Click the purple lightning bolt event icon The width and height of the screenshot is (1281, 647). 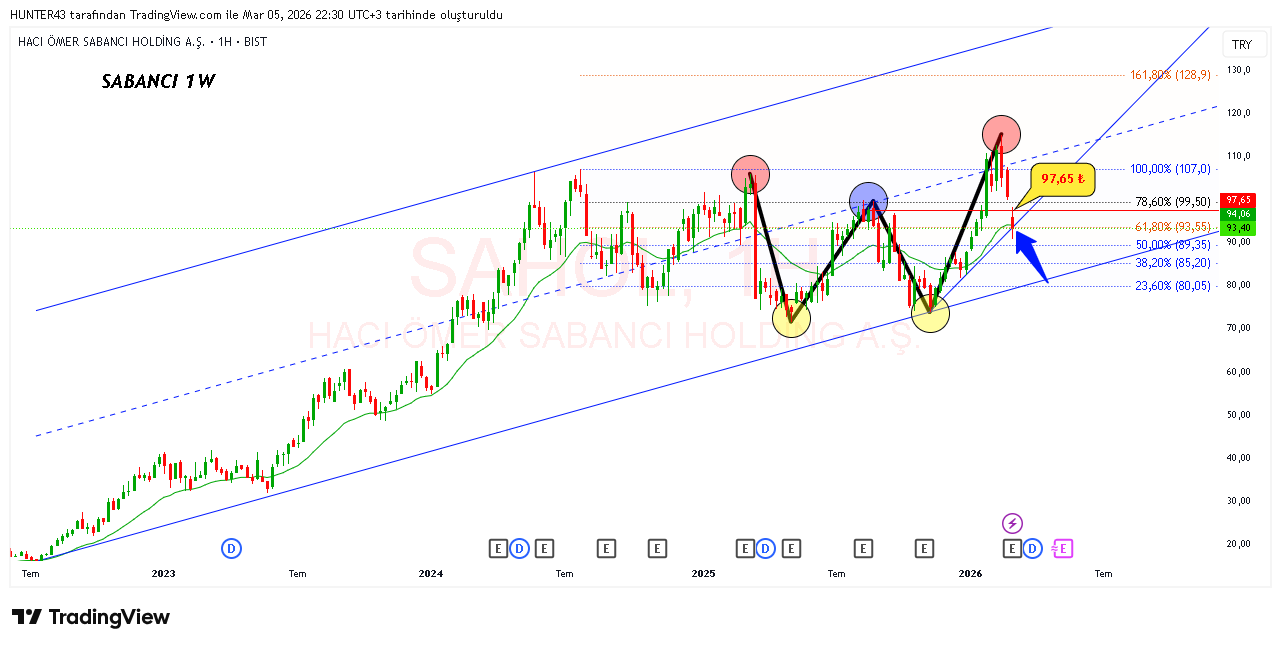[1012, 523]
